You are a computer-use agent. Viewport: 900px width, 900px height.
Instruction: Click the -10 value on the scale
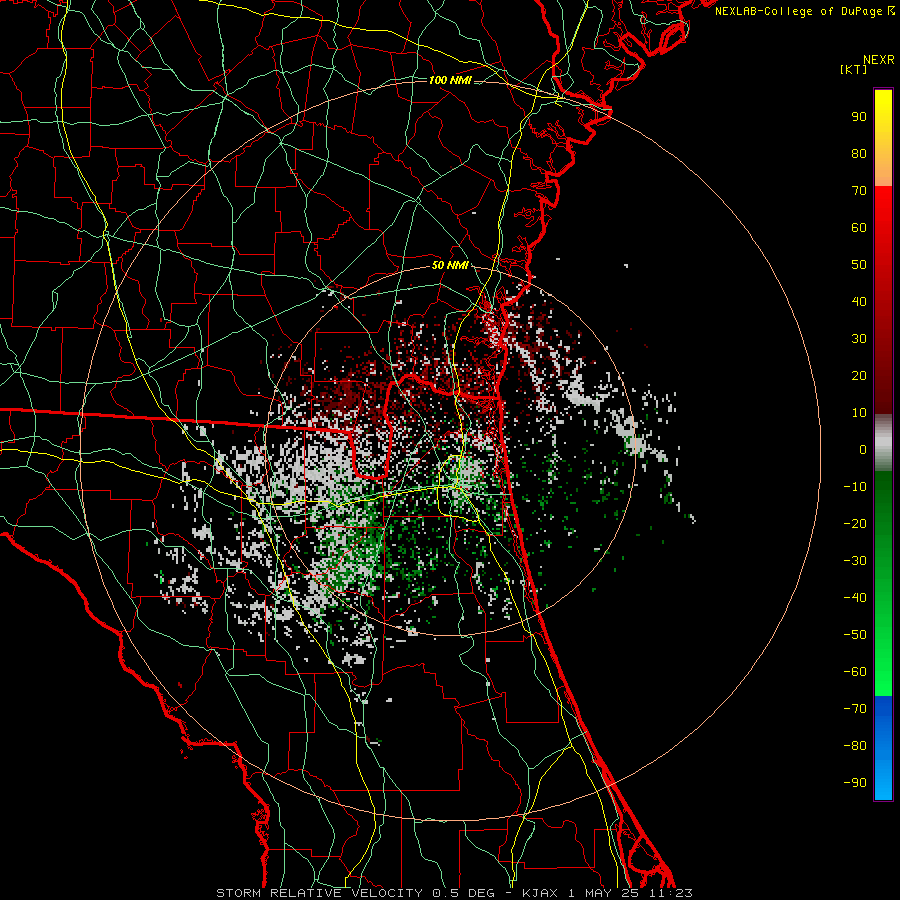tap(855, 487)
